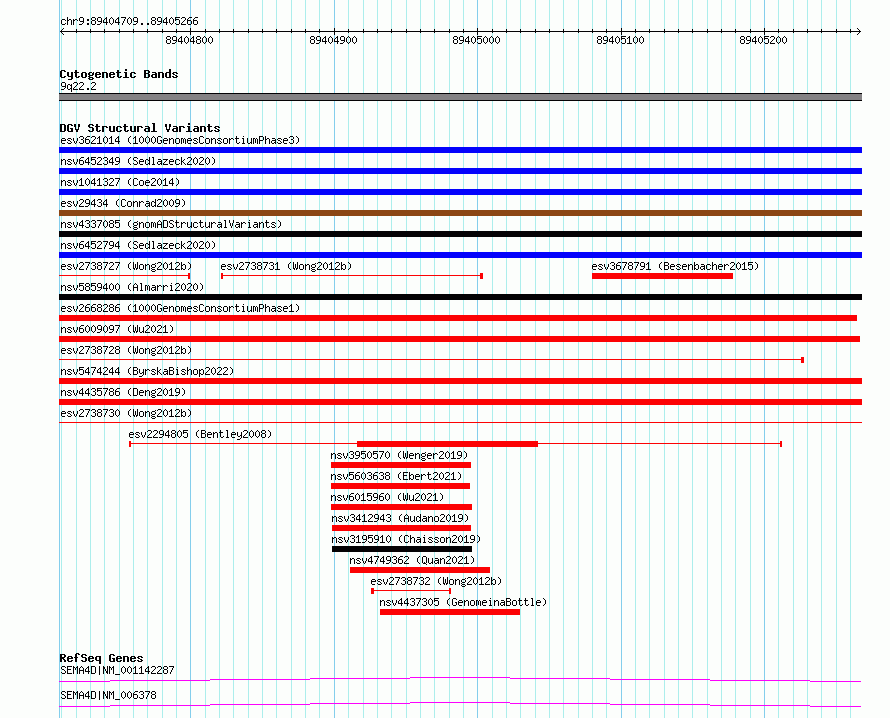The image size is (890, 718).
Task: Select the red bar under nsv5474244
Action: coord(460,381)
